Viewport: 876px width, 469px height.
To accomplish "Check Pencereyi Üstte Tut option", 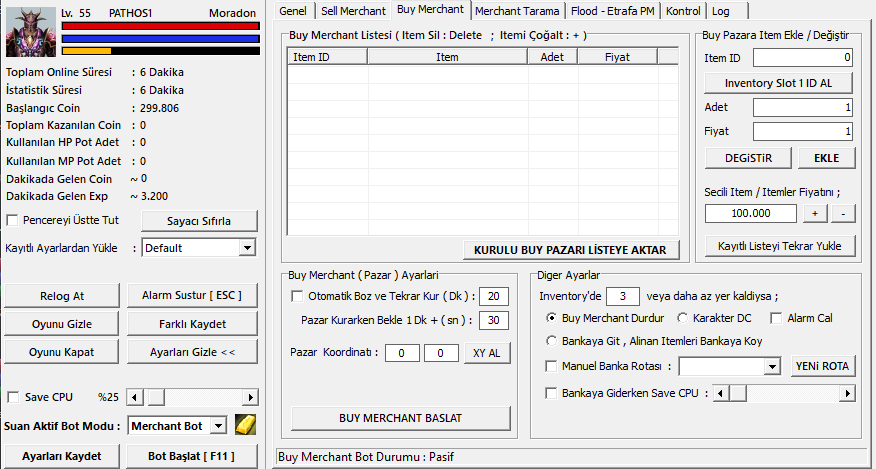I will (x=13, y=220).
